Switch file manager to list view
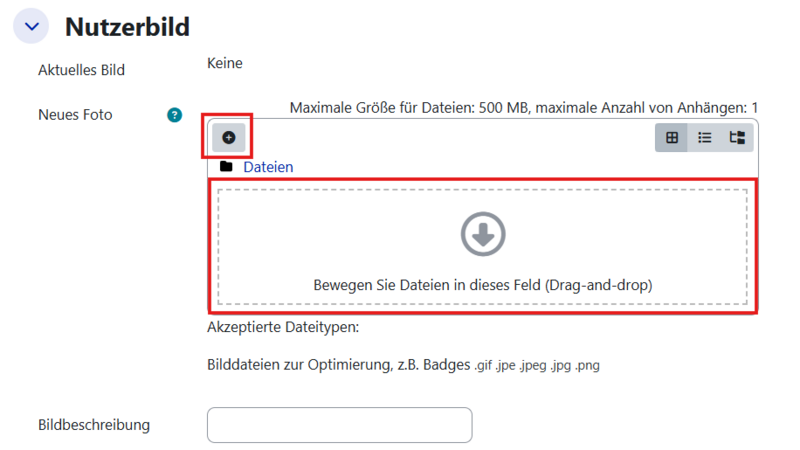The width and height of the screenshot is (800, 450). [x=704, y=138]
